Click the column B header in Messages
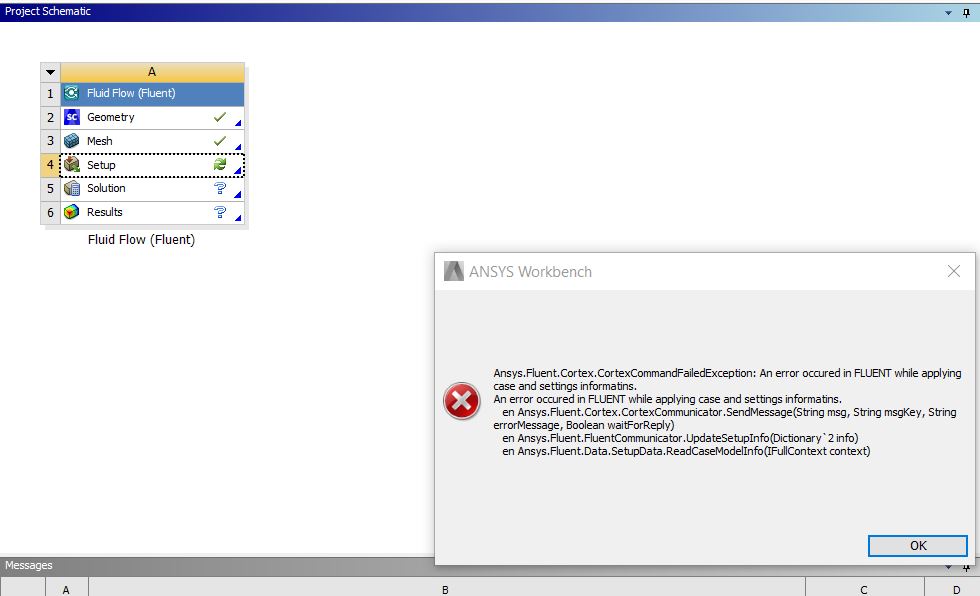The width and height of the screenshot is (980, 596). coord(444,589)
